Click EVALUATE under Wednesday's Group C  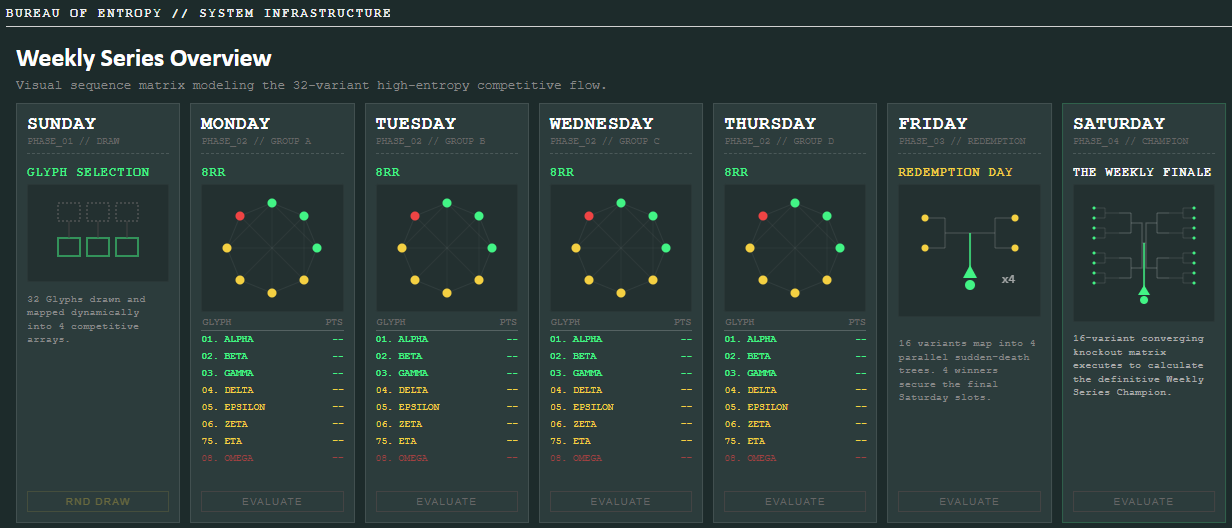[621, 501]
